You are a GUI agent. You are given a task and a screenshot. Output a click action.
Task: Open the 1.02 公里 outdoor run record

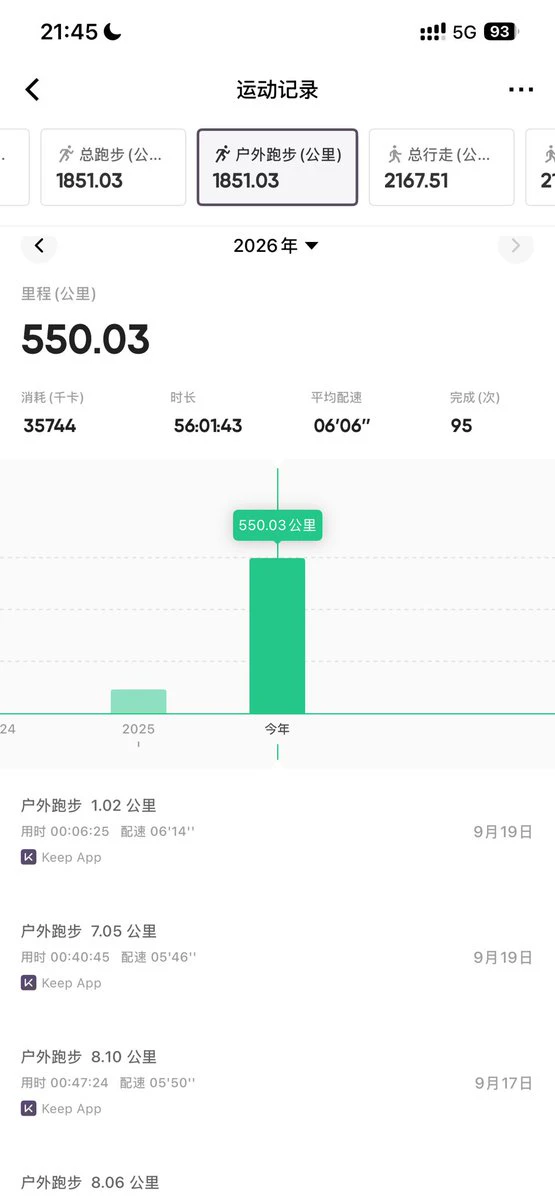[277, 831]
